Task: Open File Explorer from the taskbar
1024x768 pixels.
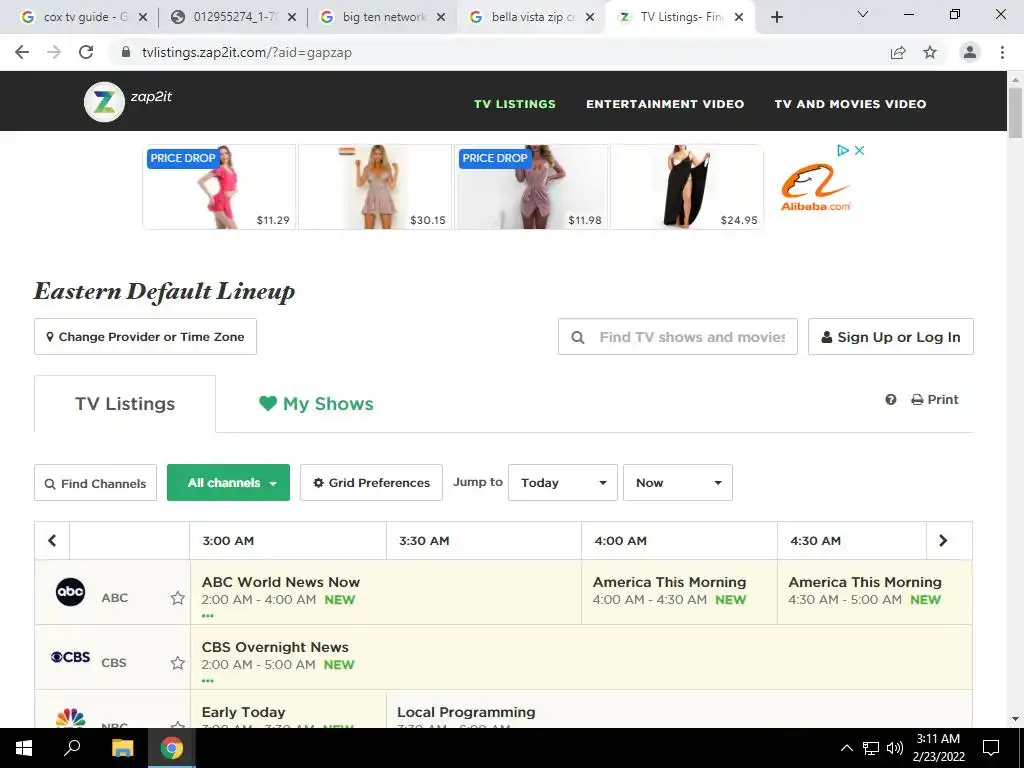Action: click(122, 748)
